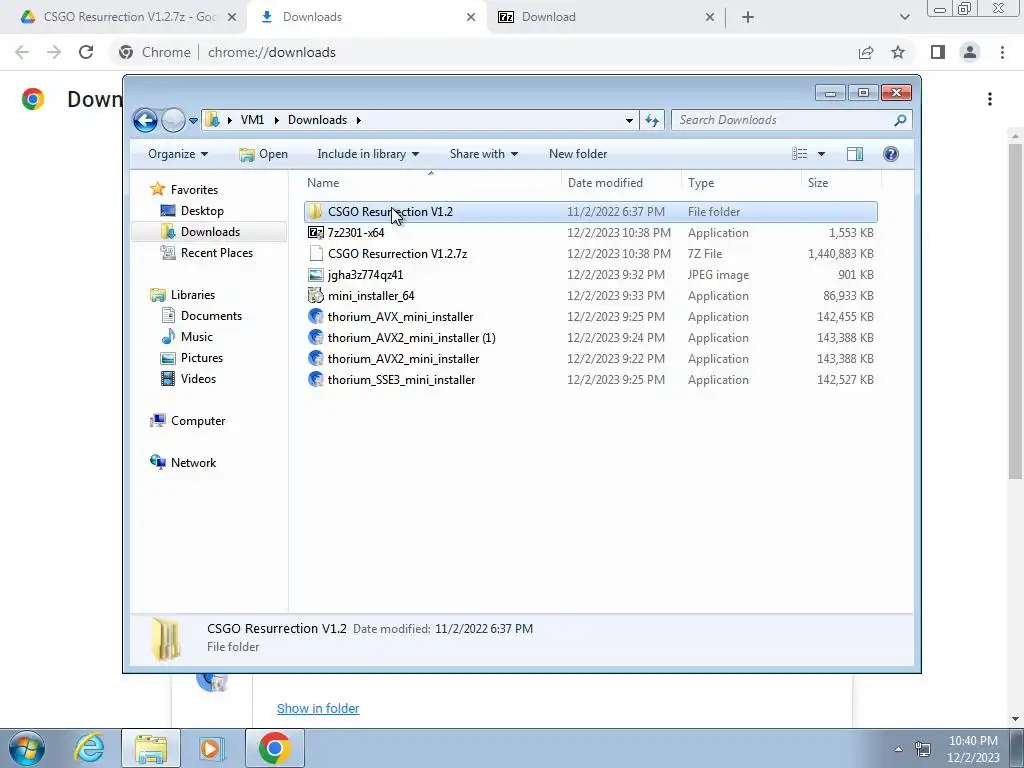Open a new Chrome tab
Image resolution: width=1024 pixels, height=768 pixels.
click(x=748, y=18)
